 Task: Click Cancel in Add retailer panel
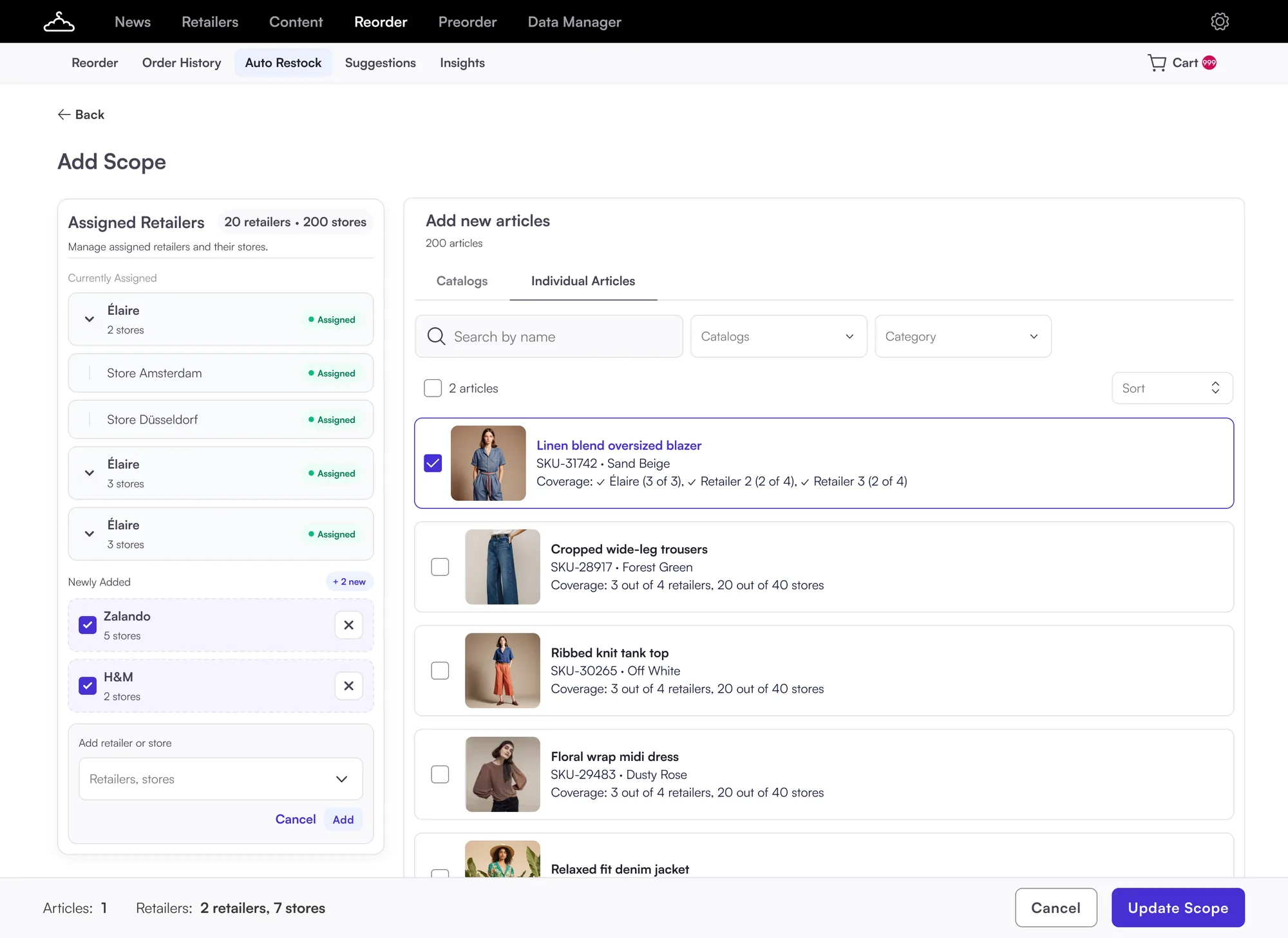coord(296,820)
